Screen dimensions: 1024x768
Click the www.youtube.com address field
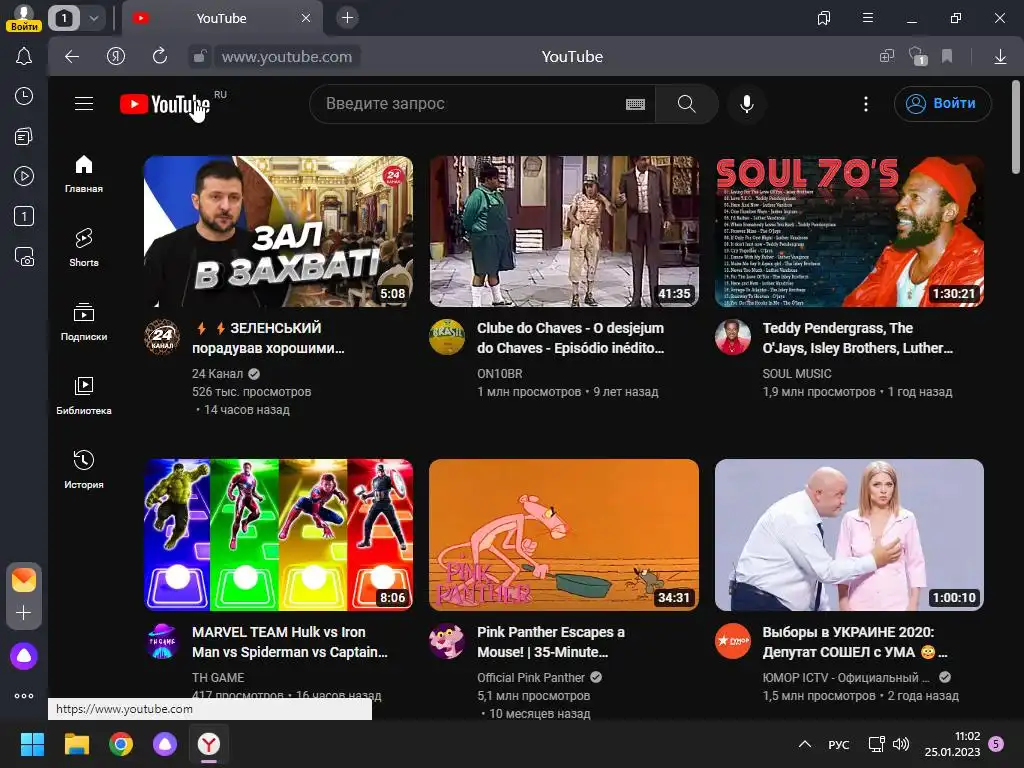(x=287, y=57)
